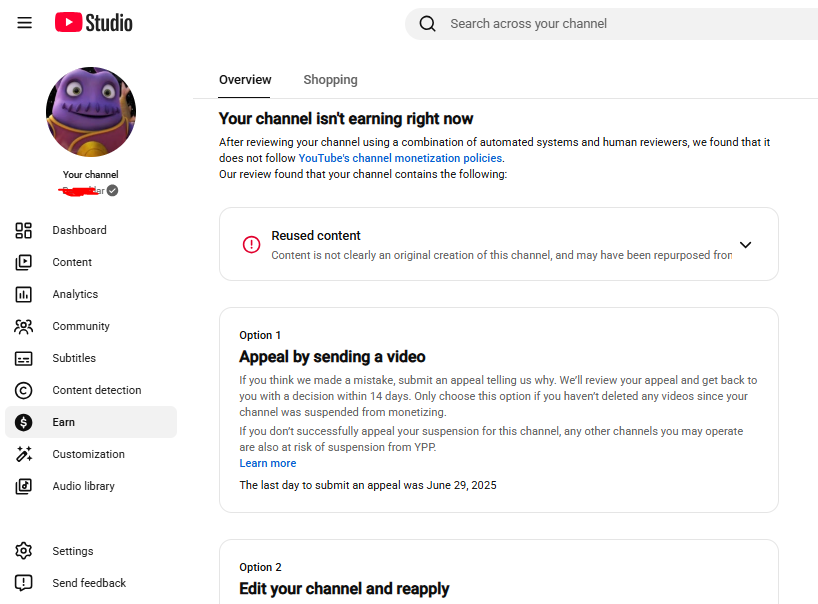Click the search magnifier icon

pyautogui.click(x=427, y=23)
